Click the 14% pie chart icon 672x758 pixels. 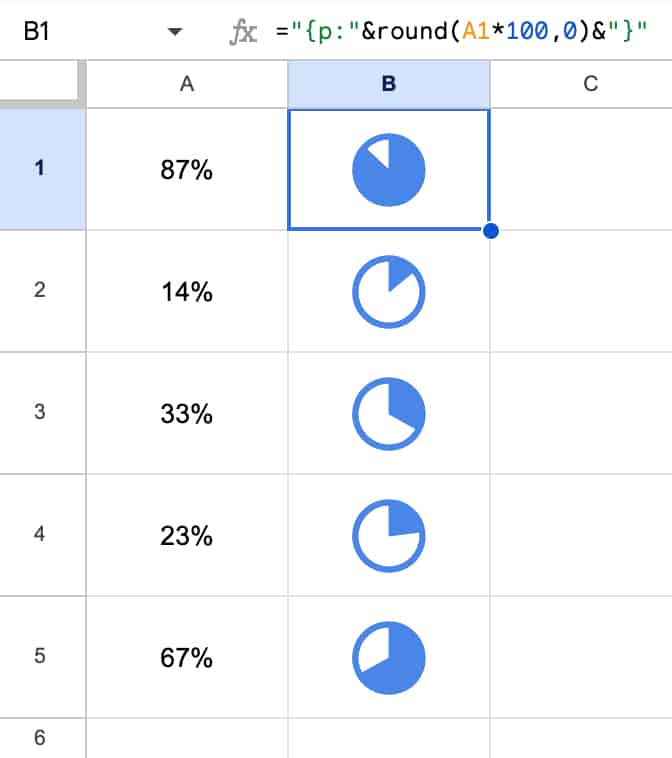(x=389, y=292)
